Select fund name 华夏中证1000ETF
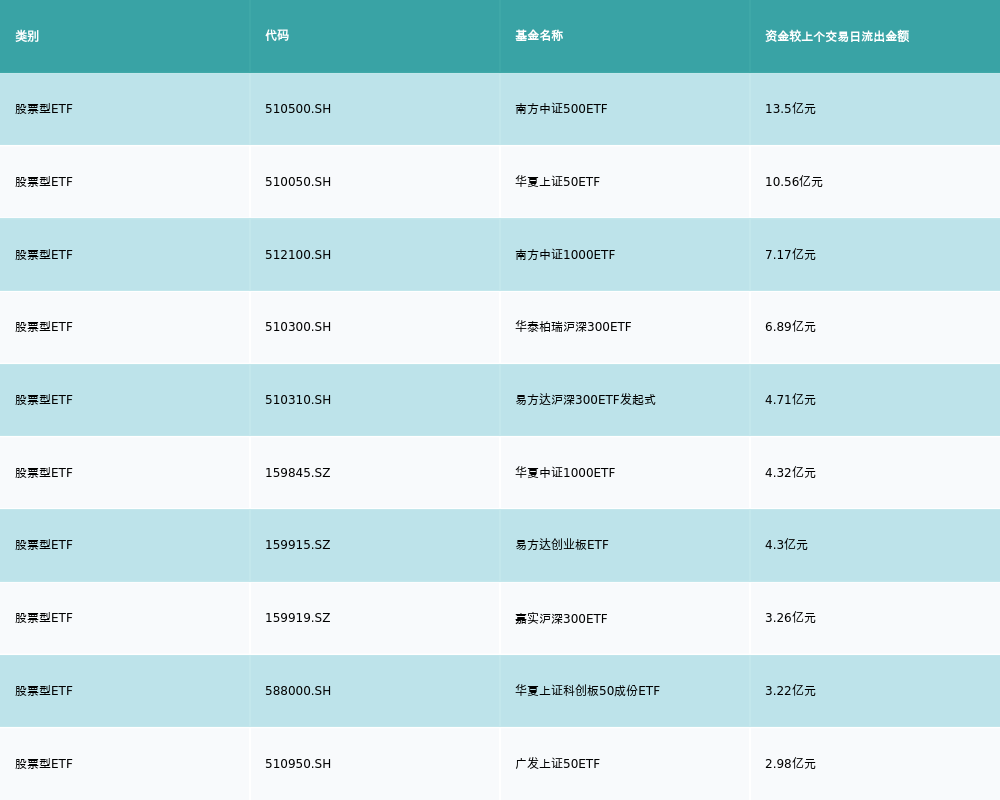 click(565, 473)
